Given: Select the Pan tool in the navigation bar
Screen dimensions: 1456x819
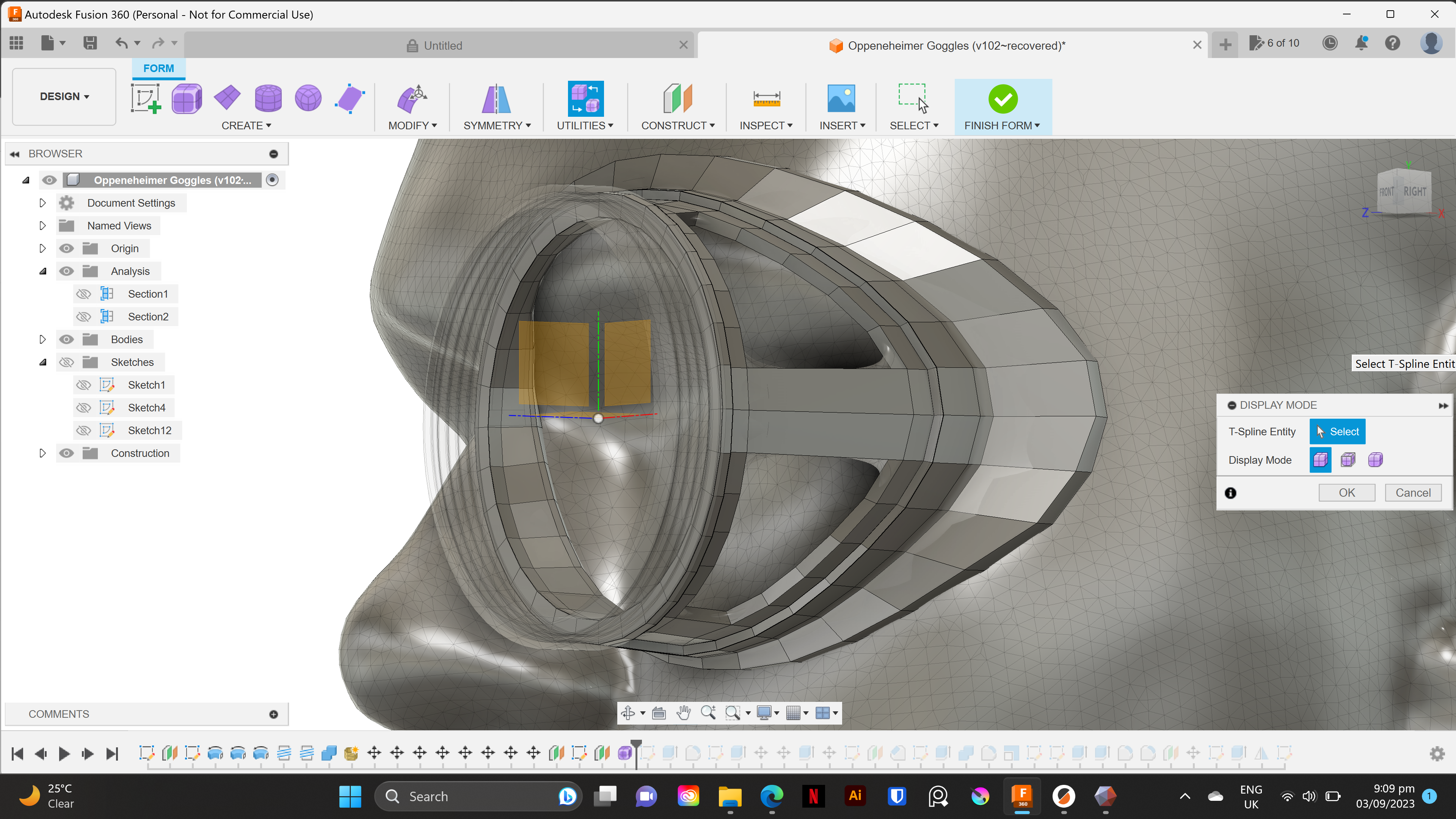Looking at the screenshot, I should (x=683, y=713).
